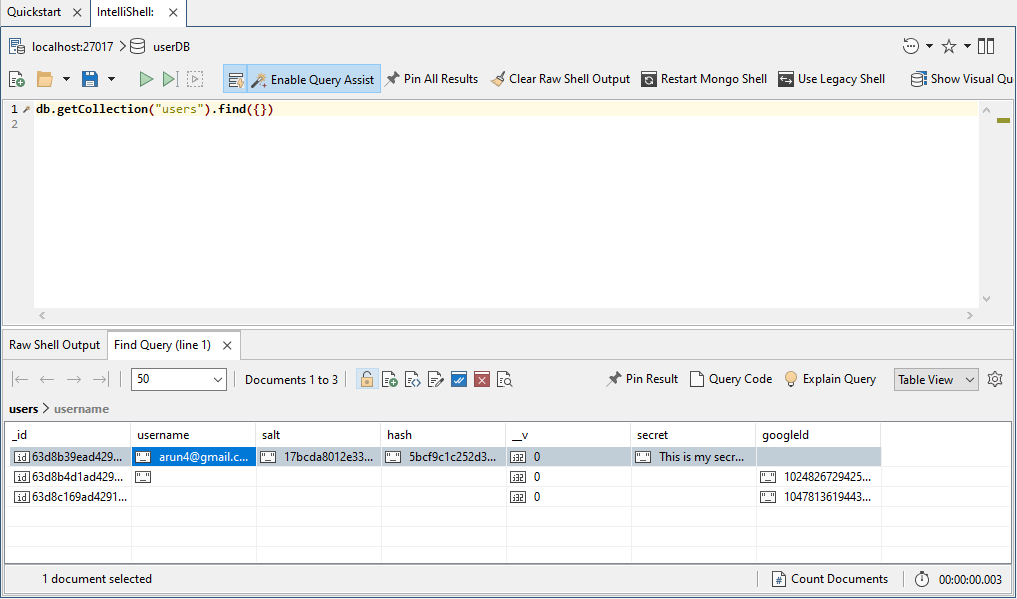Go to the previous results page arrow
This screenshot has height=599, width=1017.
tap(47, 379)
